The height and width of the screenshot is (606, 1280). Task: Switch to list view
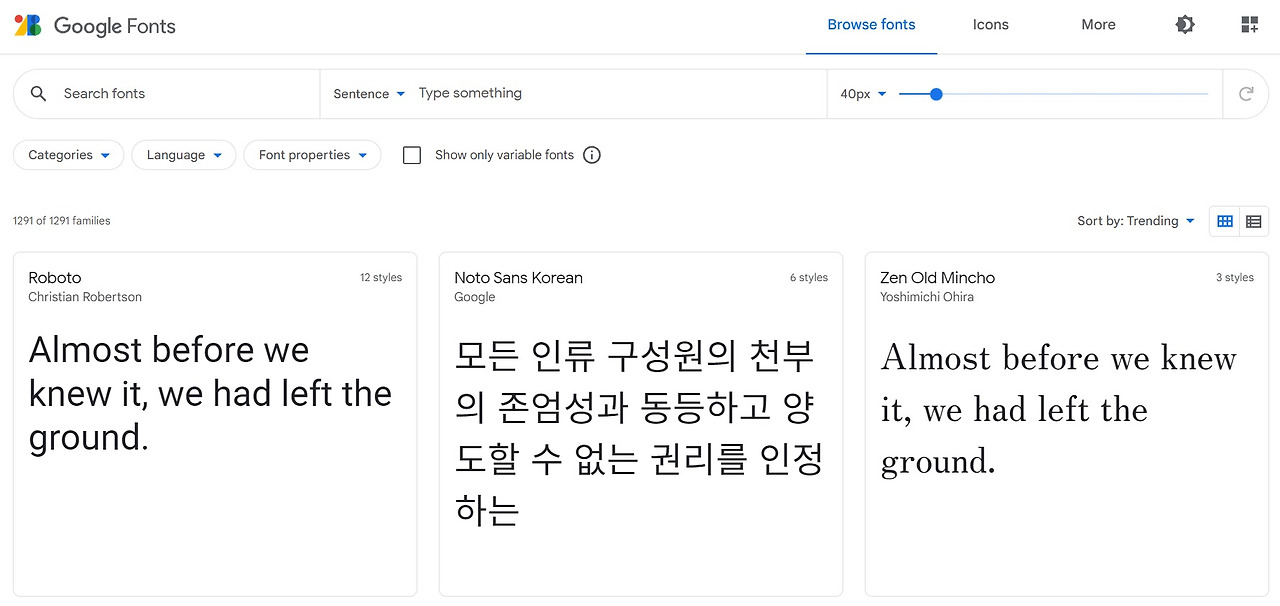(x=1254, y=221)
